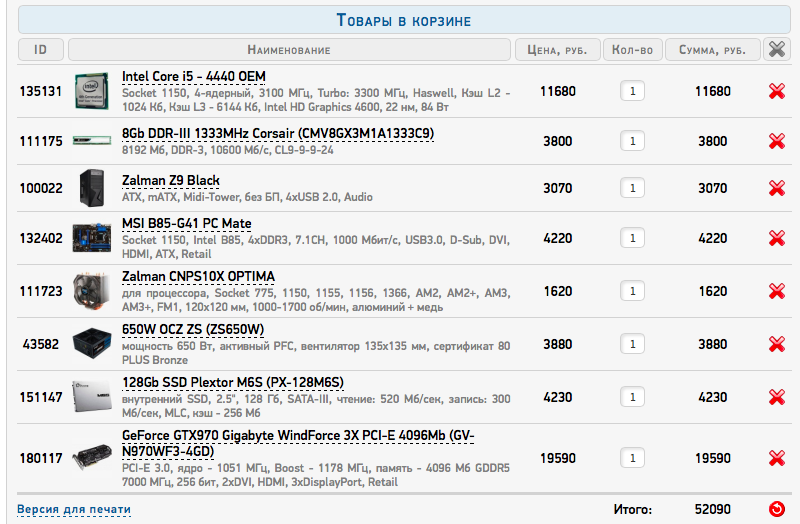
Task: Open GeForce GTX970 Gigabyte WindForce link
Action: (x=298, y=443)
